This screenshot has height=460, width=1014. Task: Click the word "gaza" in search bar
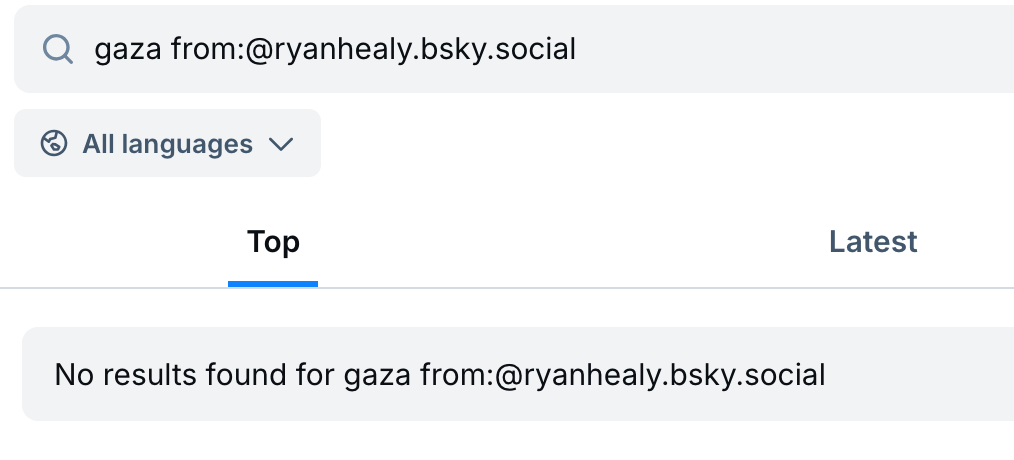pyautogui.click(x=128, y=49)
